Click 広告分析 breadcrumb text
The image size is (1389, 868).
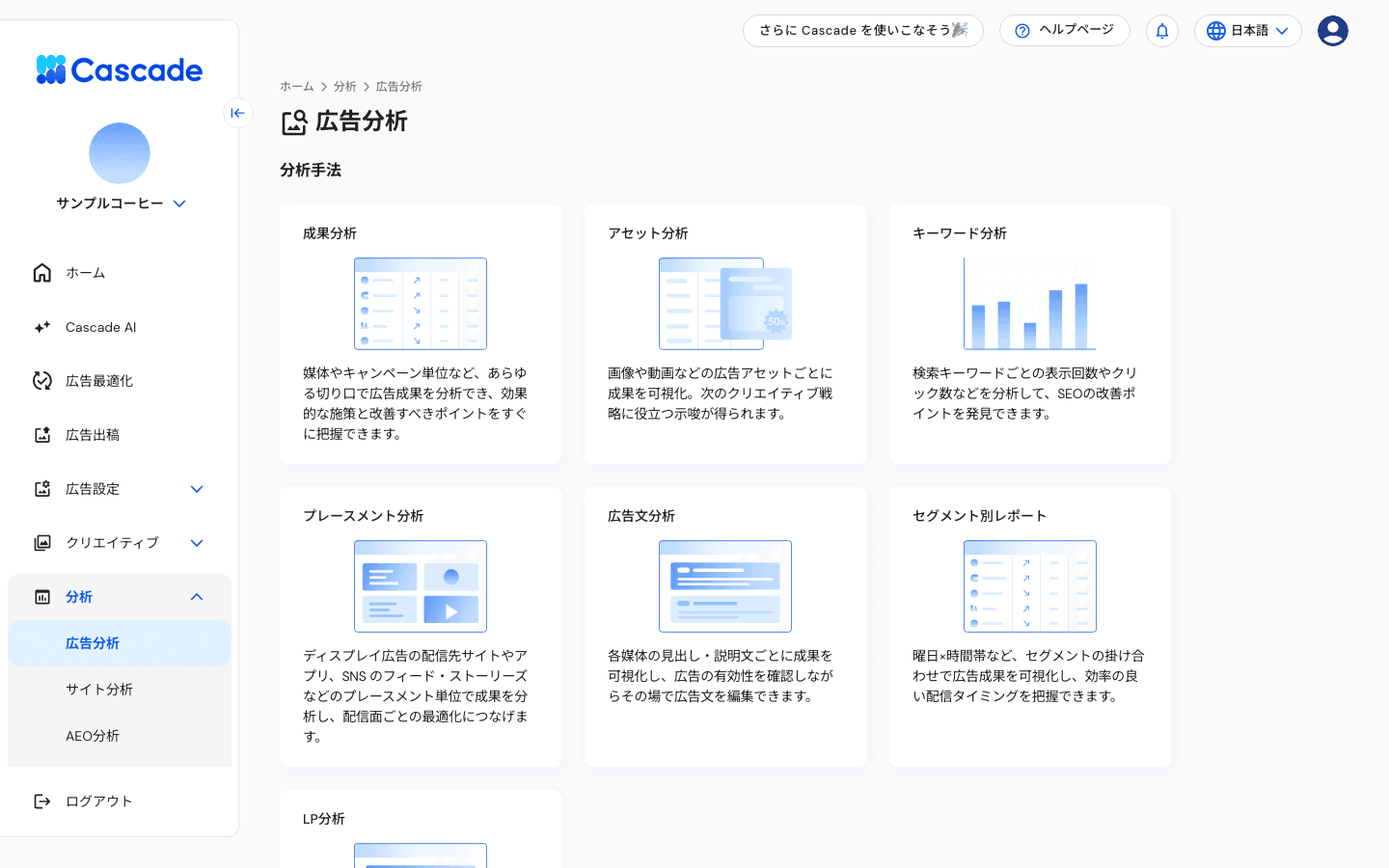(x=399, y=87)
